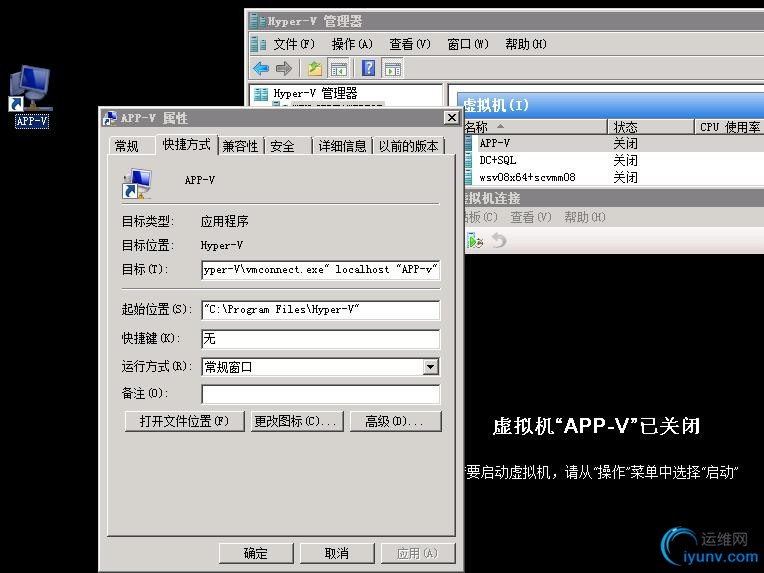Click the Back arrow in Hyper-V Manager toolbar

pos(261,69)
